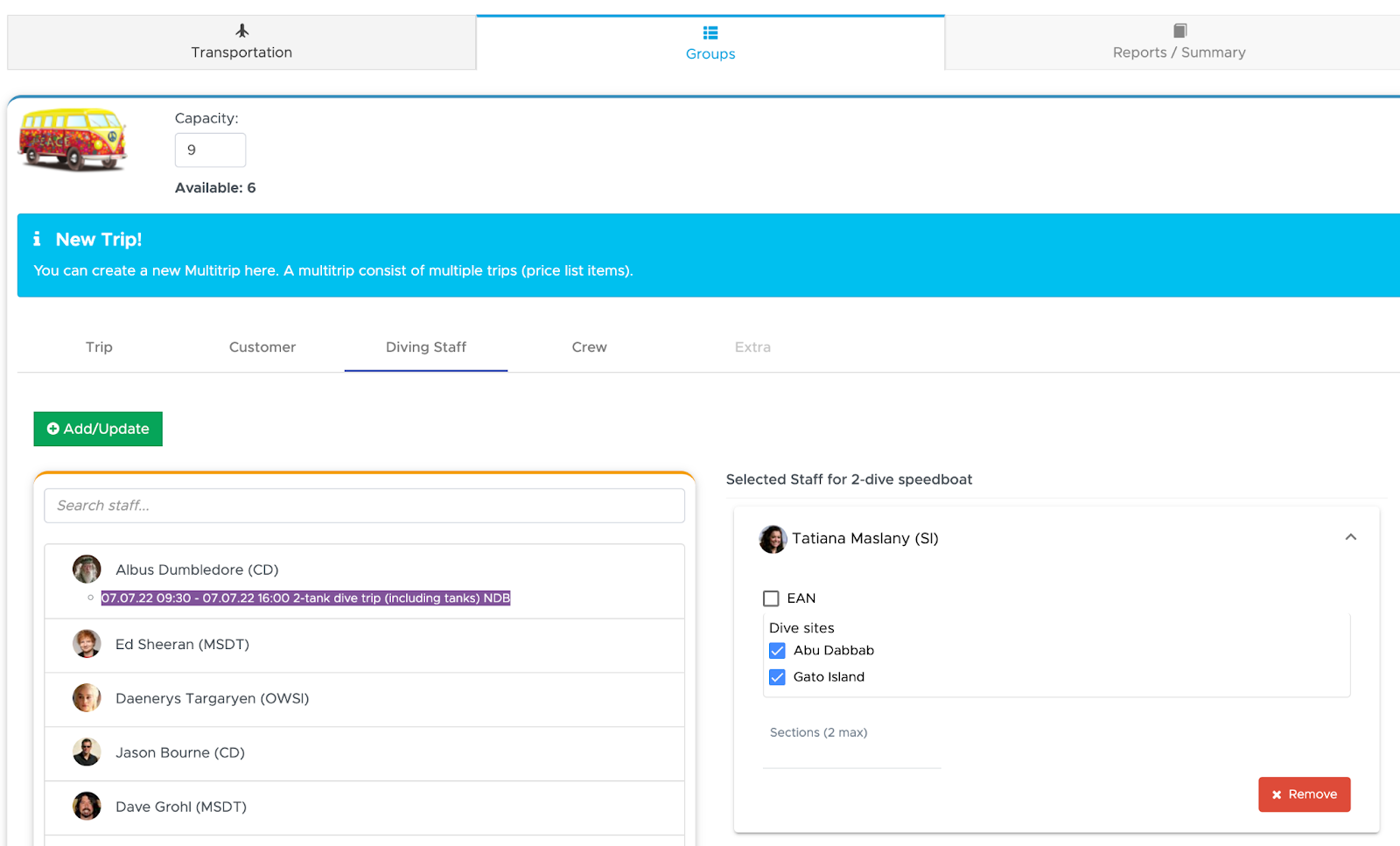
Task: Click the Transportation boat icon
Action: [242, 31]
